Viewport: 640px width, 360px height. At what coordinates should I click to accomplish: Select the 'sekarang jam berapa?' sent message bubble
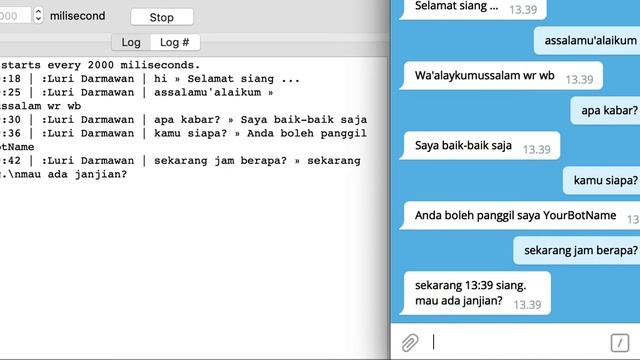click(x=577, y=250)
